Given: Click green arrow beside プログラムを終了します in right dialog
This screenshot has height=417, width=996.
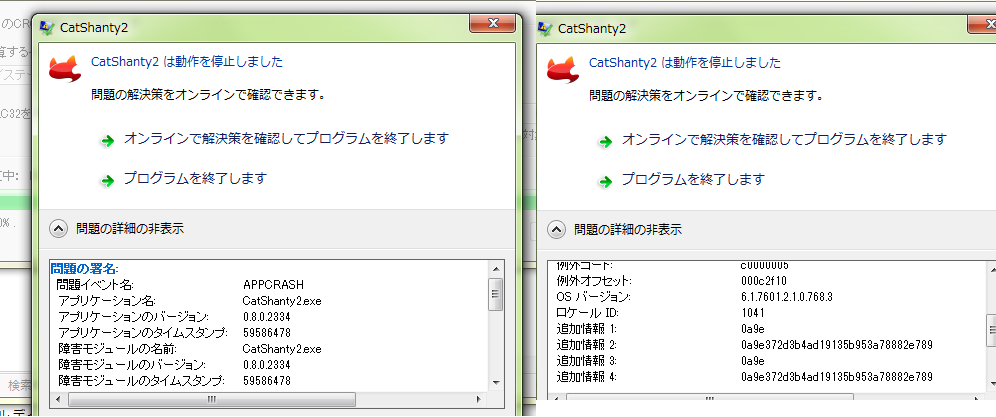Looking at the screenshot, I should 605,182.
